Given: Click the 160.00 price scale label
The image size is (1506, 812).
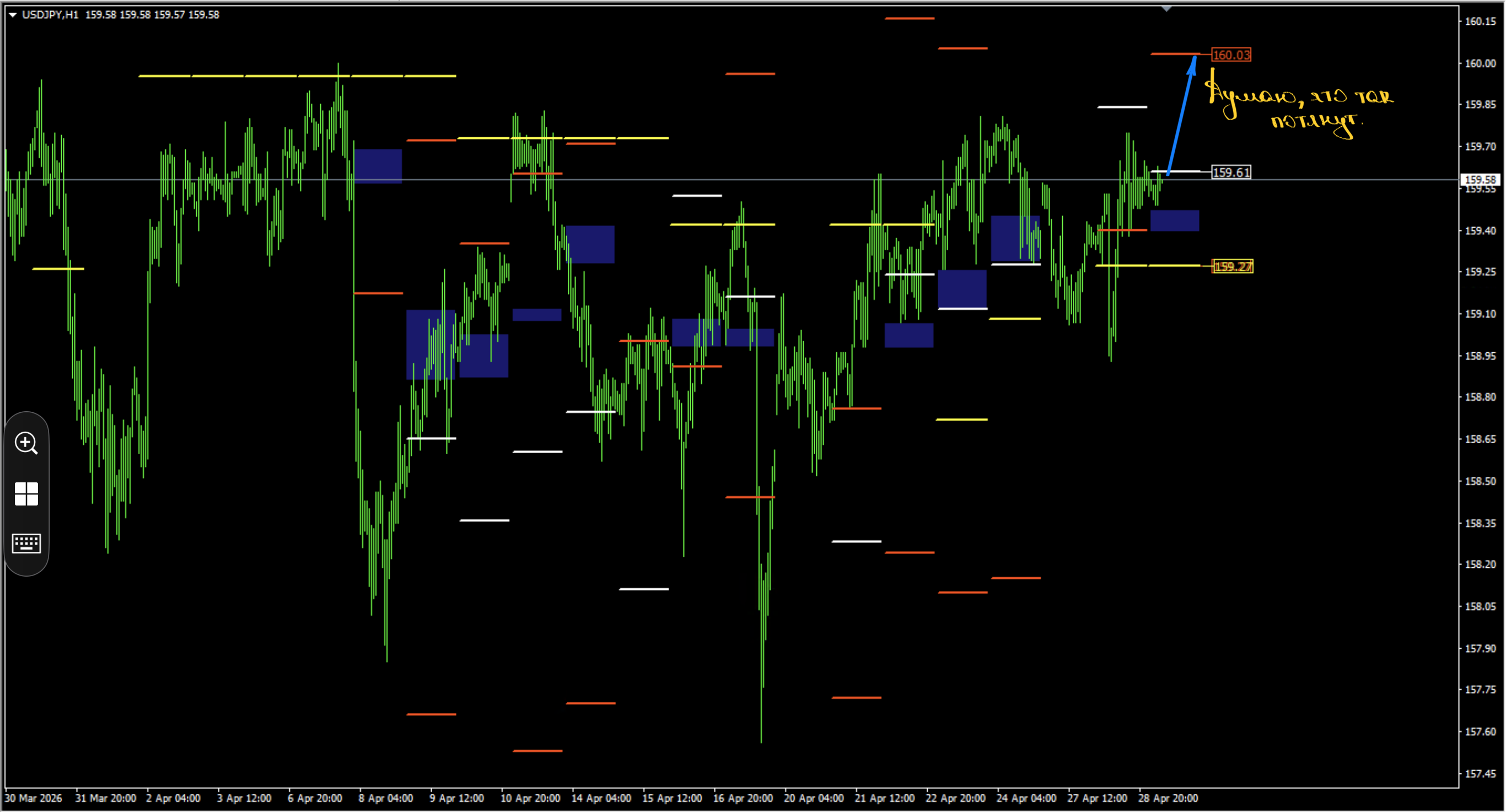Looking at the screenshot, I should [x=1480, y=63].
